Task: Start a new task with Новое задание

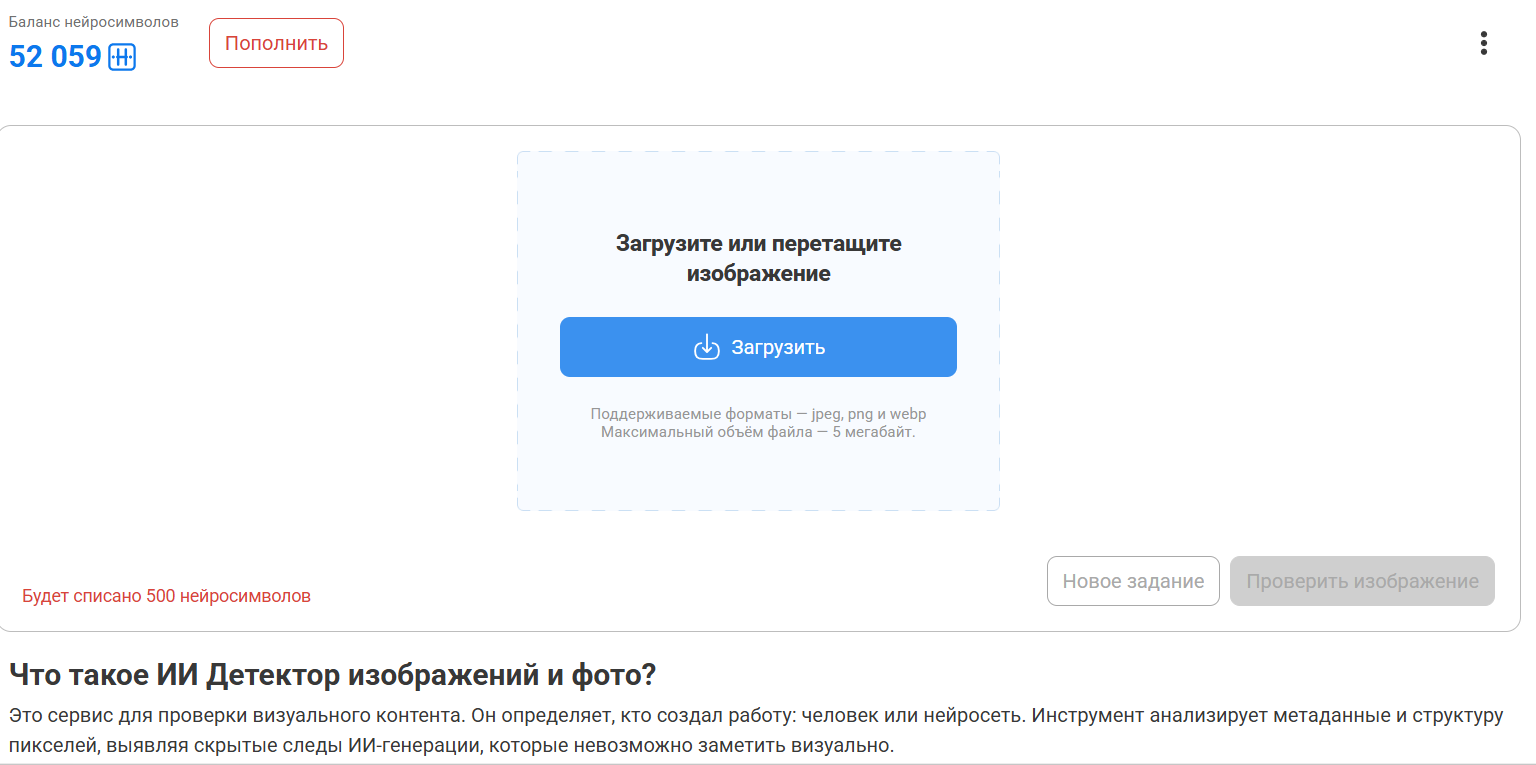Action: pyautogui.click(x=1133, y=581)
